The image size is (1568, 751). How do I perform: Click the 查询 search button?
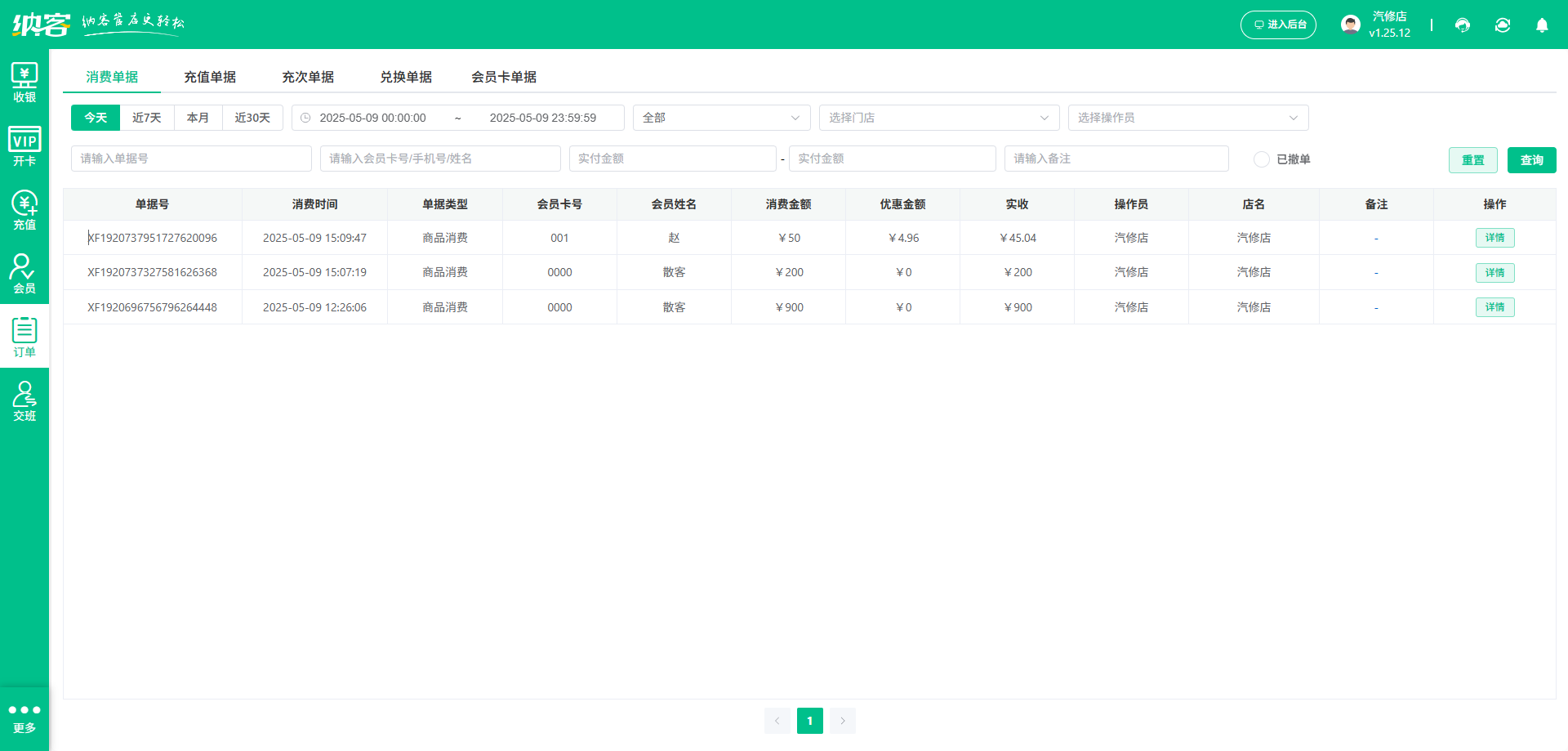click(1531, 160)
